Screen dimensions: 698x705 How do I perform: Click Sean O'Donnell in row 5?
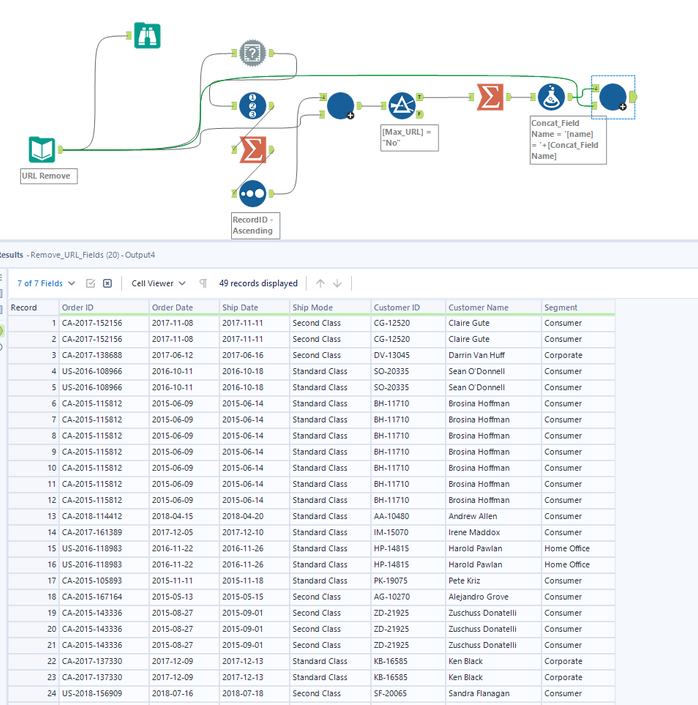493,388
